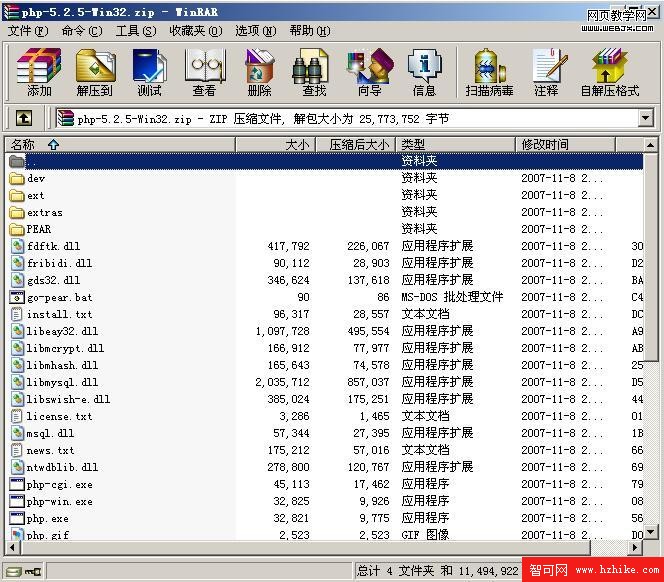Click the ext folder icon
The image size is (664, 582).
[17, 195]
